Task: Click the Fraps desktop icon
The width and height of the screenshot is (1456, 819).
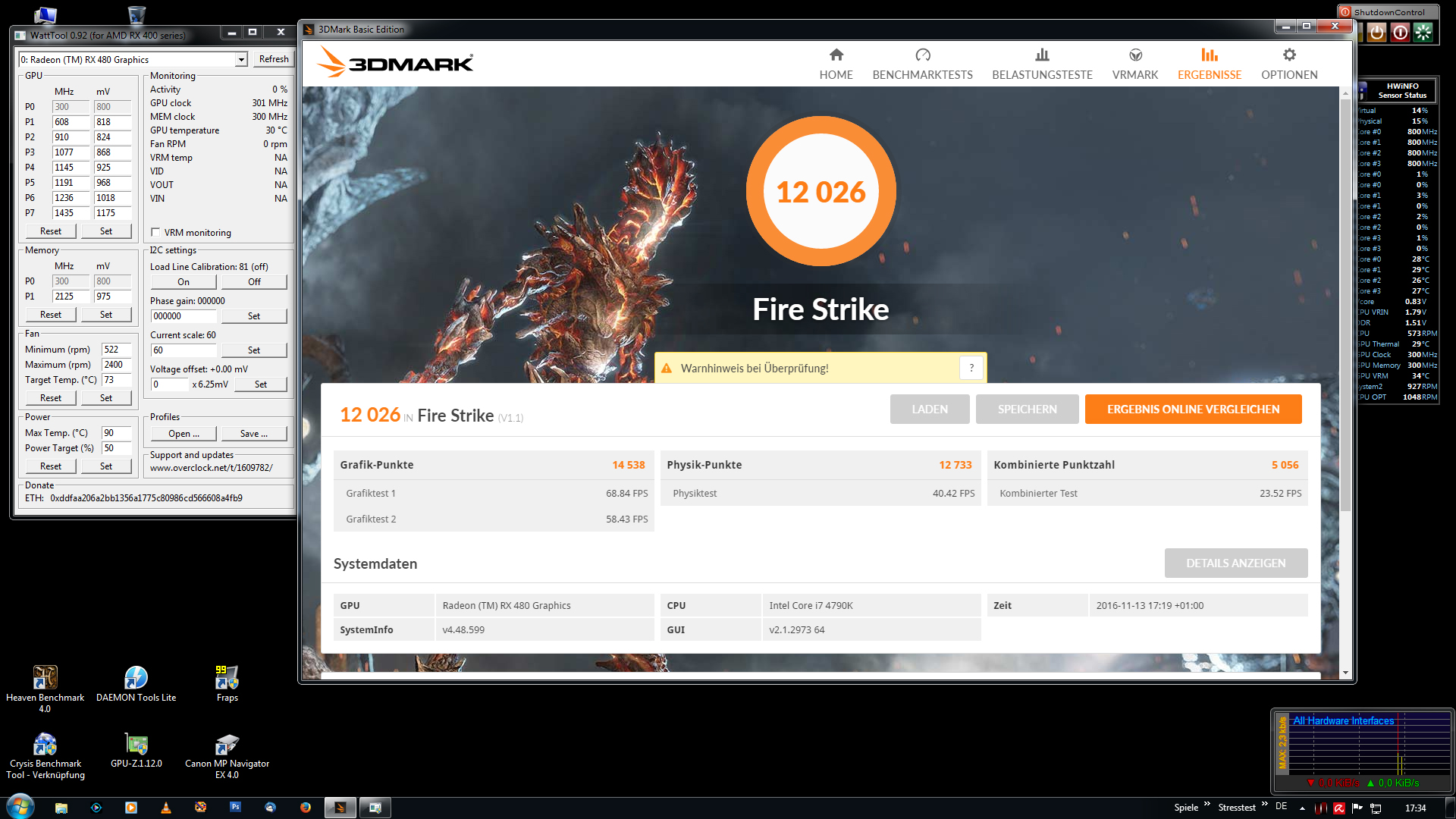Action: 227,679
